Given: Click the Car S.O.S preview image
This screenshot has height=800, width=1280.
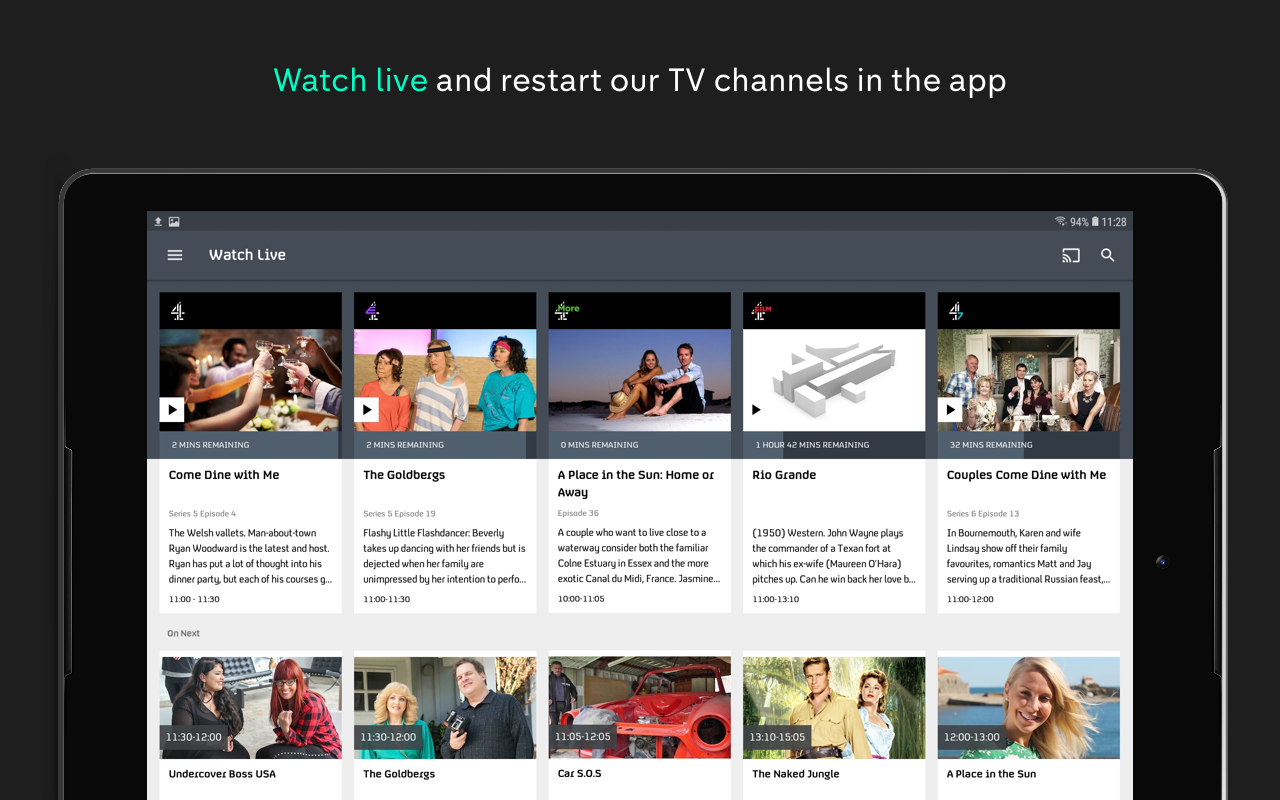Looking at the screenshot, I should (639, 707).
